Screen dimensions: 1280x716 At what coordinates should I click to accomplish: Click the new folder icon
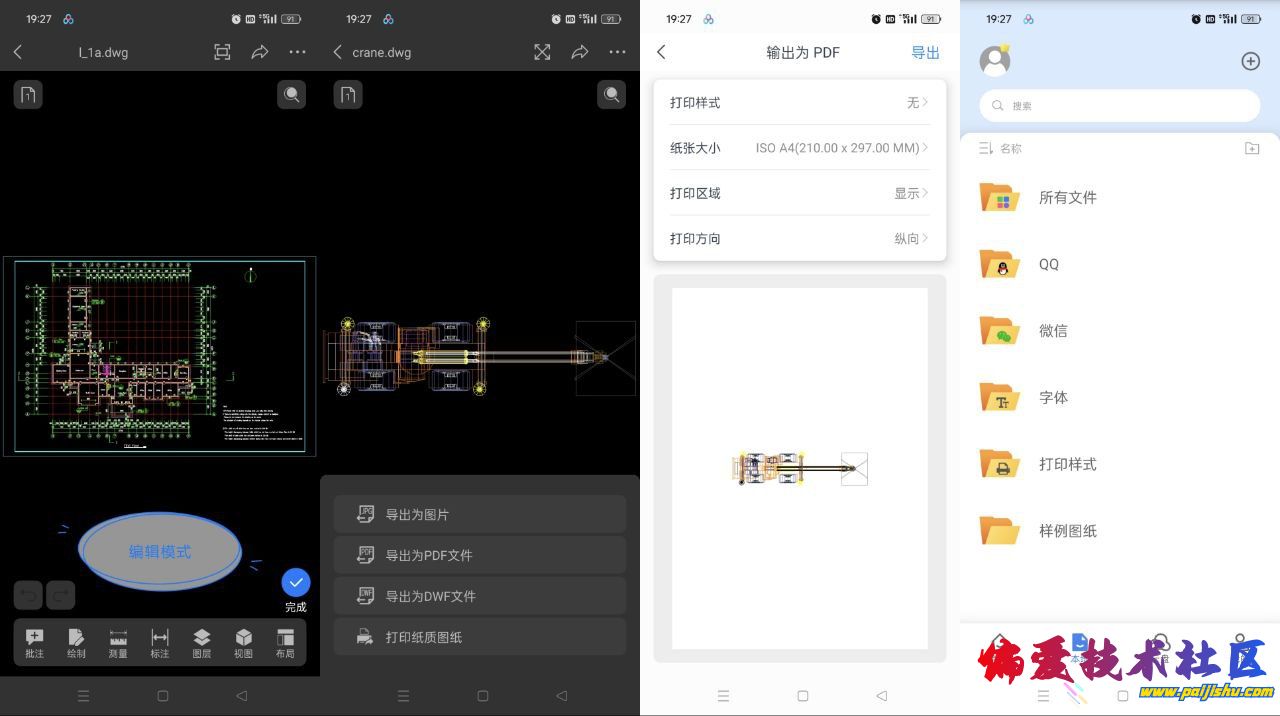coord(1251,148)
